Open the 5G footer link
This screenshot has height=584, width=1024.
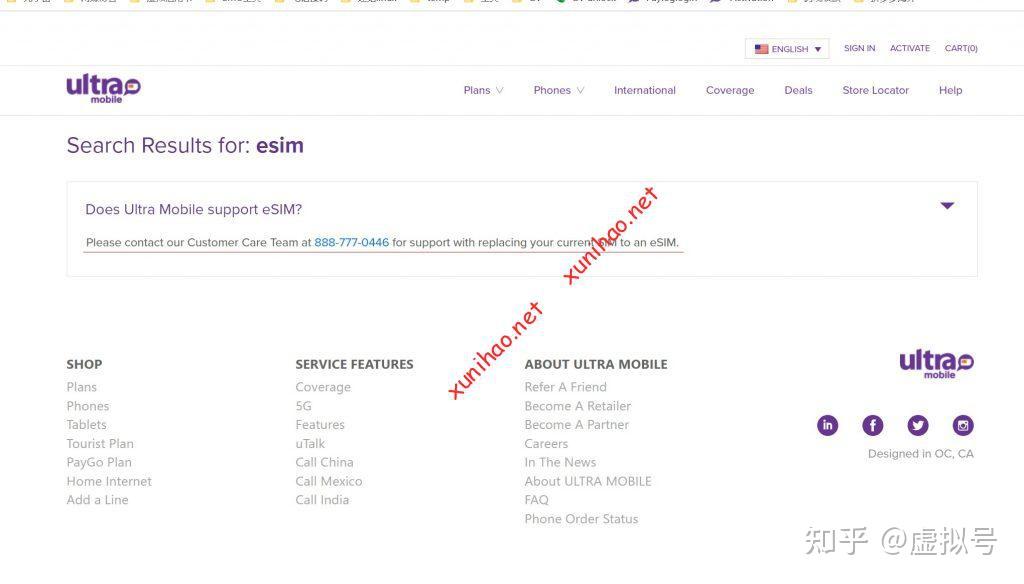pos(304,406)
